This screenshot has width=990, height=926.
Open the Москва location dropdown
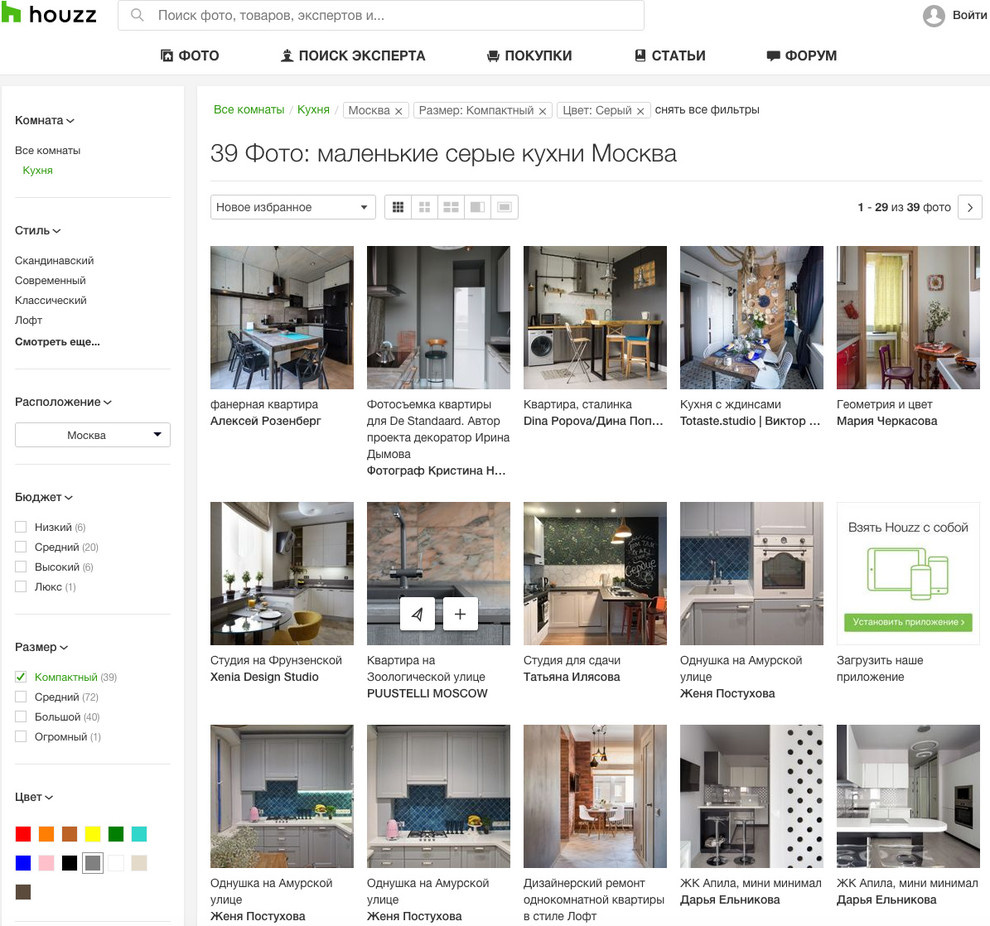click(x=92, y=434)
